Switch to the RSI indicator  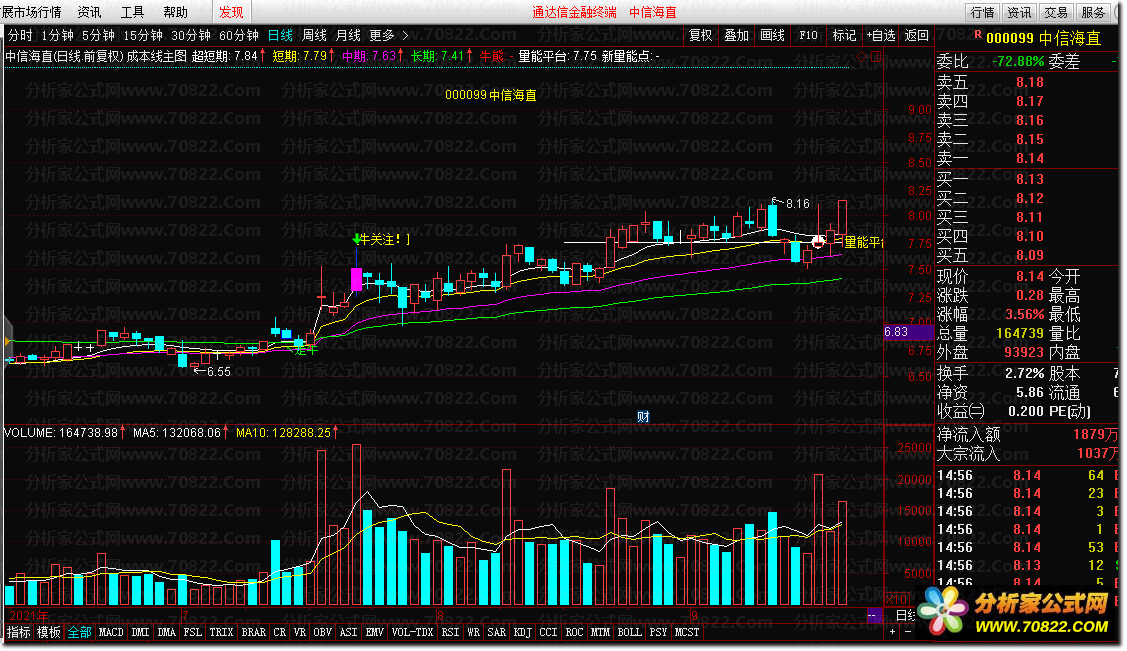[450, 632]
